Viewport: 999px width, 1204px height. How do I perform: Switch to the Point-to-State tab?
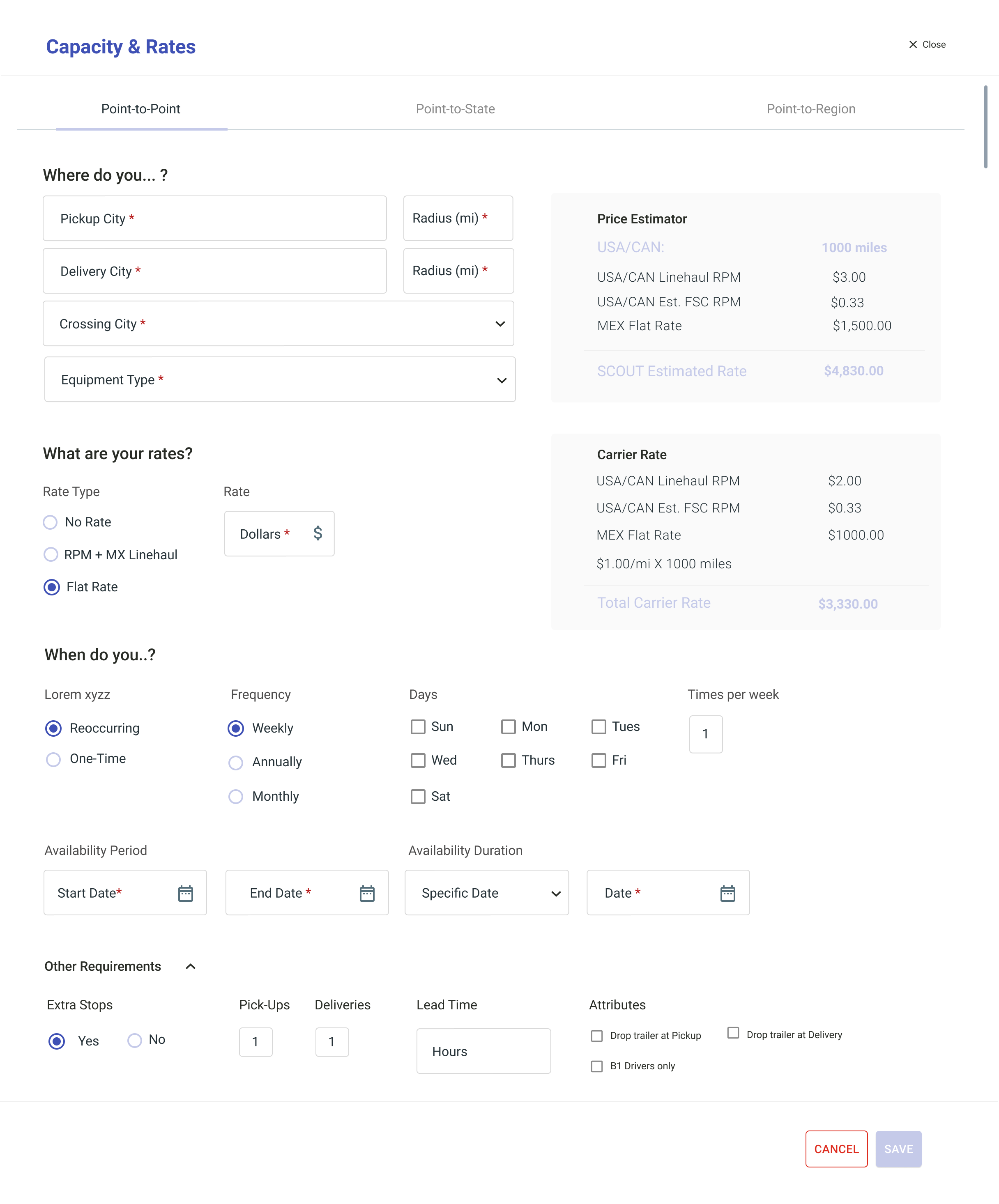456,109
